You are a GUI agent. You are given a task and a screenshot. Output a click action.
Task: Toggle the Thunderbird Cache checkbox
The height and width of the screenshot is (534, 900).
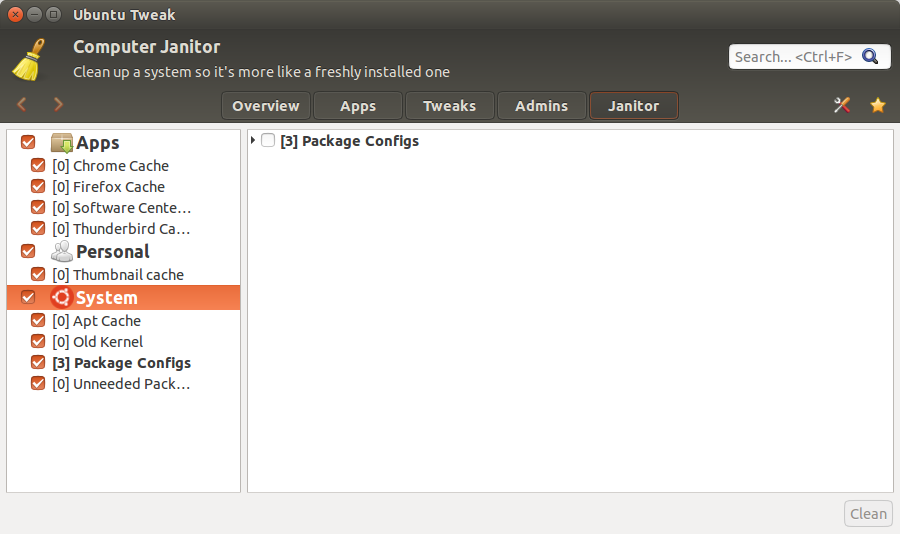pos(38,229)
